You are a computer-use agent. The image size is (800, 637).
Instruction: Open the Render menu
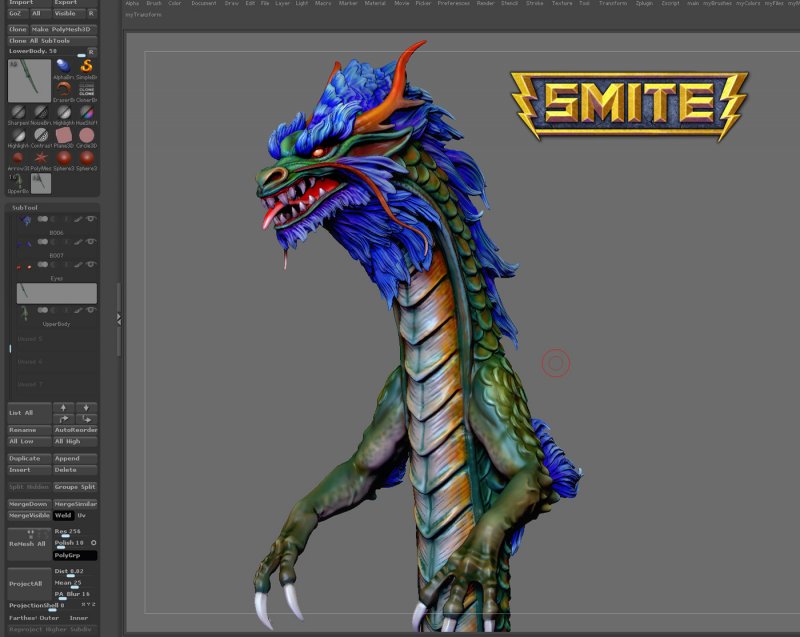click(x=485, y=3)
